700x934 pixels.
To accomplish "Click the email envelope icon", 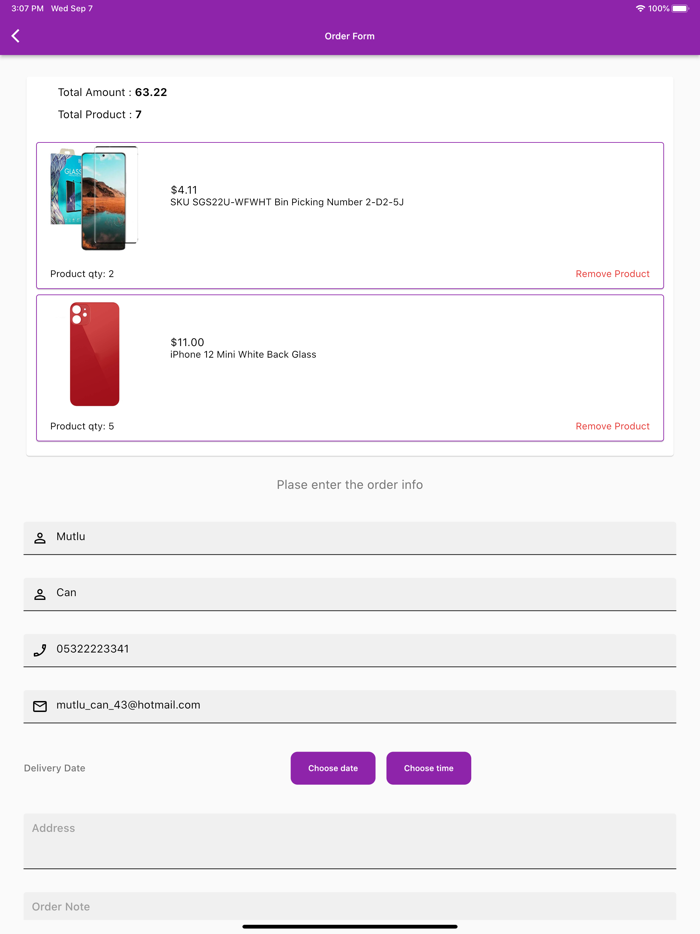I will click(40, 705).
